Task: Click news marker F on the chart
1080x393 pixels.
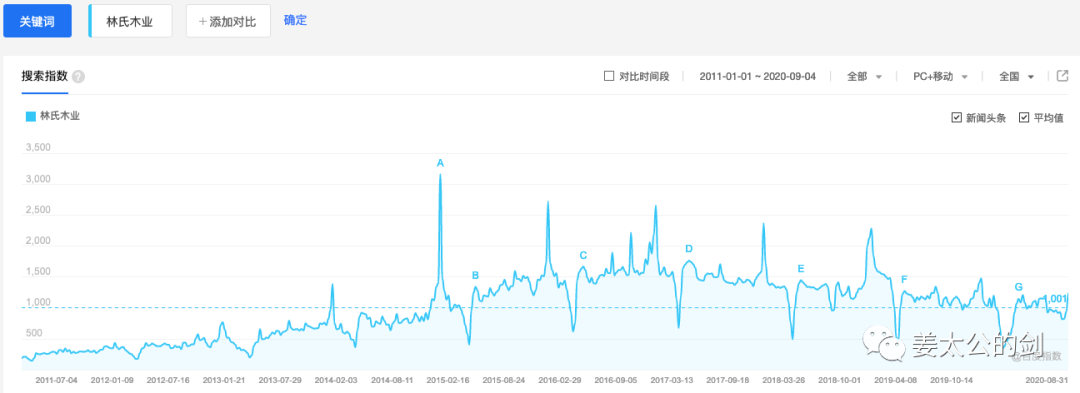Action: 904,279
